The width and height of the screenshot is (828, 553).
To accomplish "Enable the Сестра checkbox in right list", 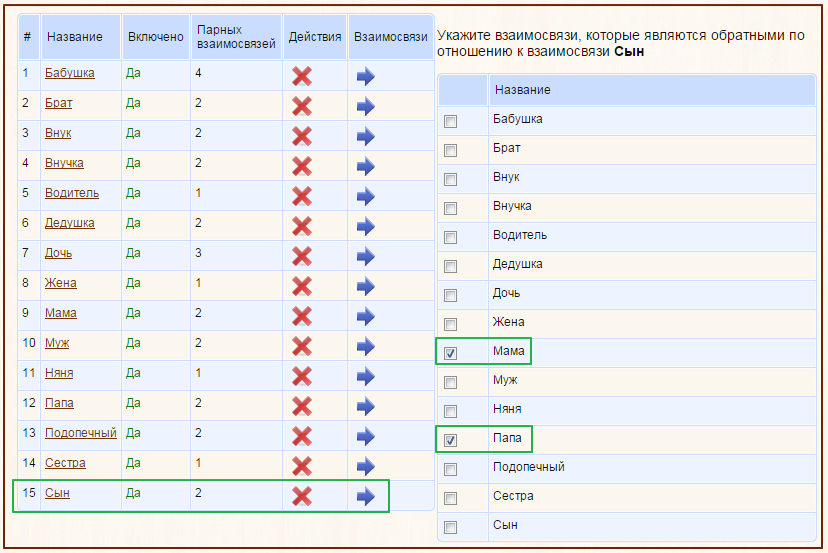I will click(450, 498).
